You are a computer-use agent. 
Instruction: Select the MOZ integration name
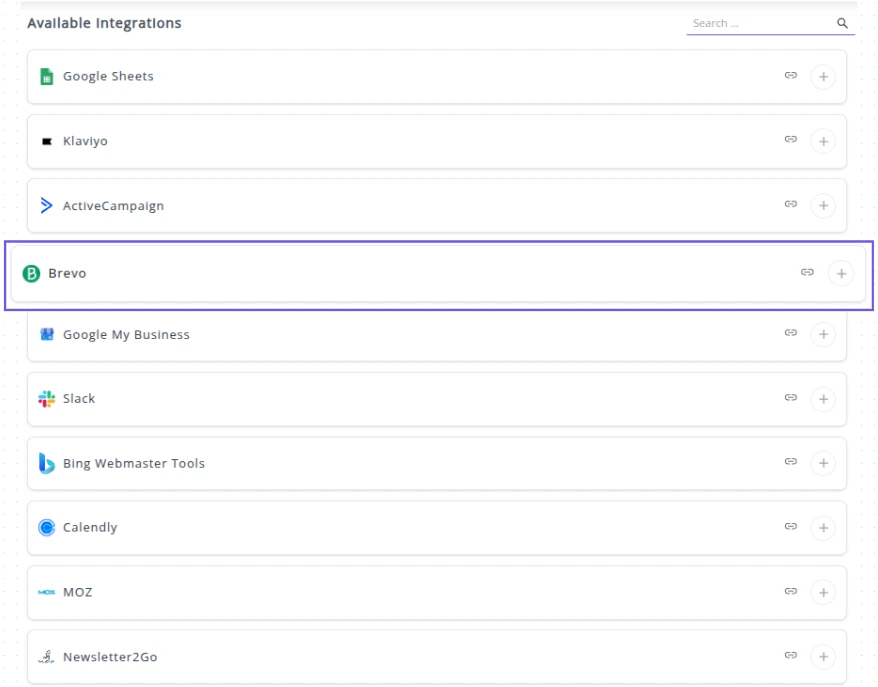point(77,592)
